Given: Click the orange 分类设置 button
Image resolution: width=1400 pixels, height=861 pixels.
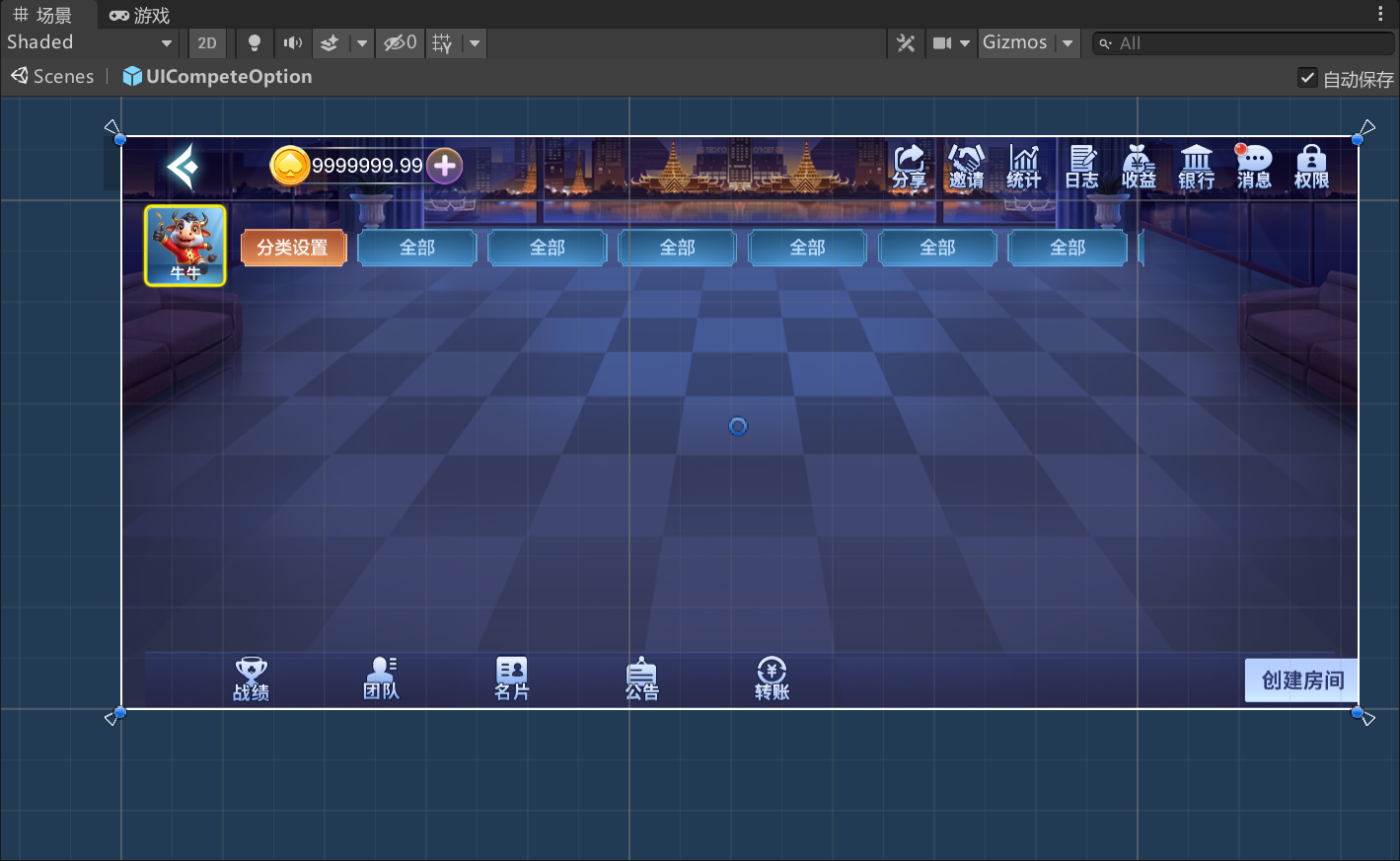Looking at the screenshot, I should [293, 248].
